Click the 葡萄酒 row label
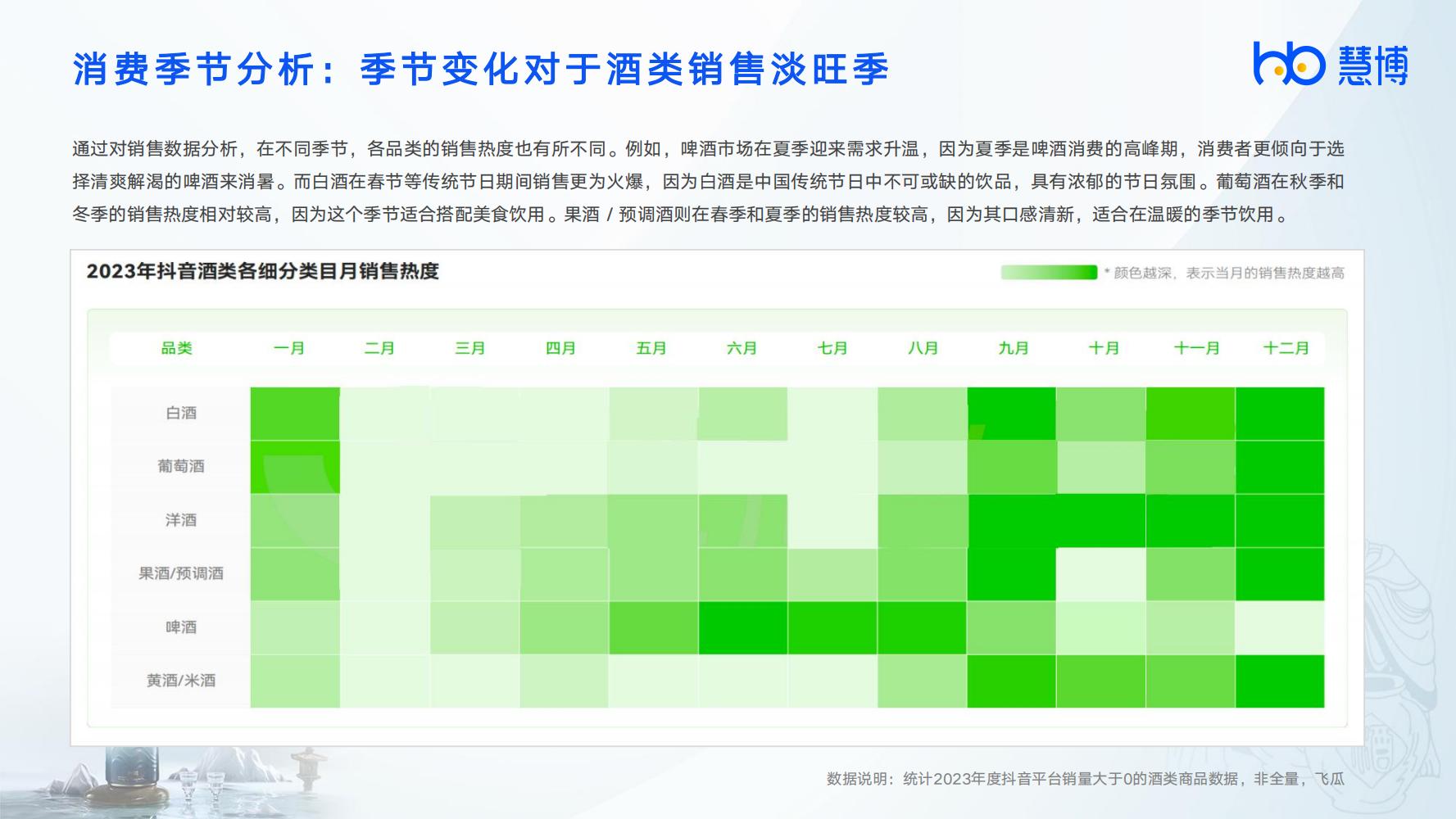This screenshot has width=1456, height=819. [x=181, y=466]
